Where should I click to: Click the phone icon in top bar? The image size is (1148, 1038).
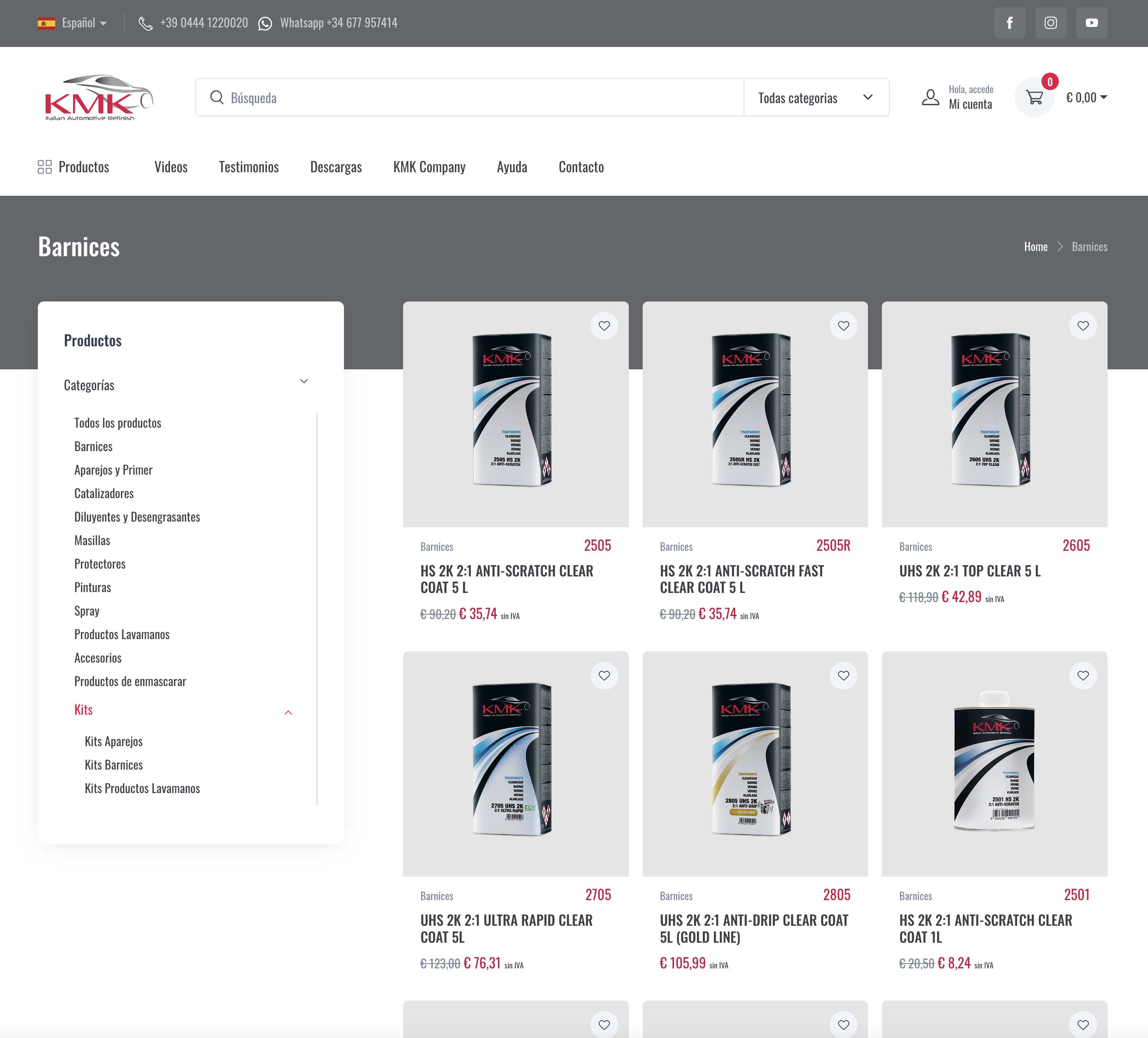point(145,23)
